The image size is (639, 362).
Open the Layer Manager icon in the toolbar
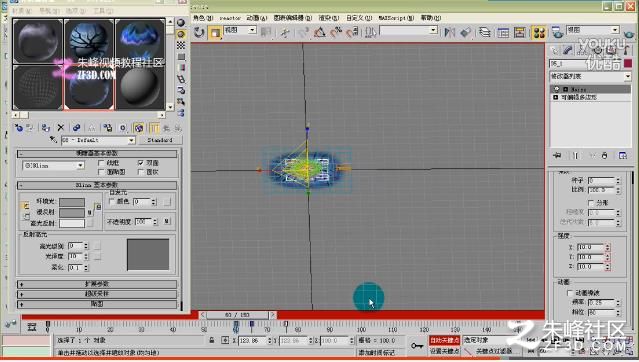tap(485, 32)
